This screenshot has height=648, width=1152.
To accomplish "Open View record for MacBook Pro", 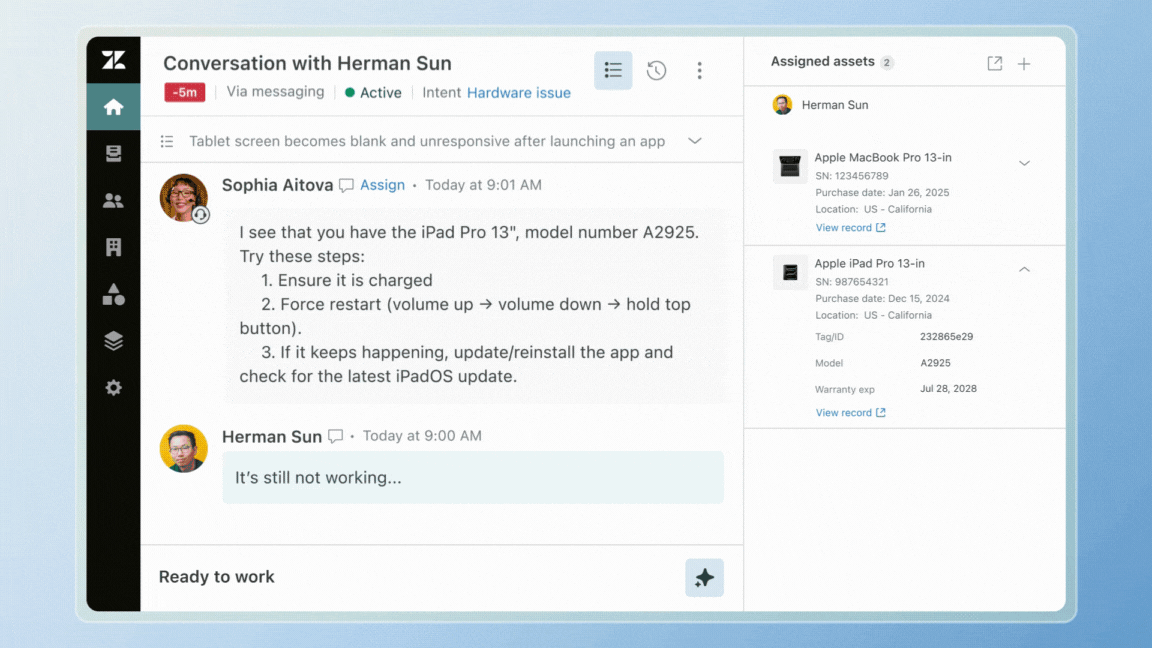I will pyautogui.click(x=850, y=228).
